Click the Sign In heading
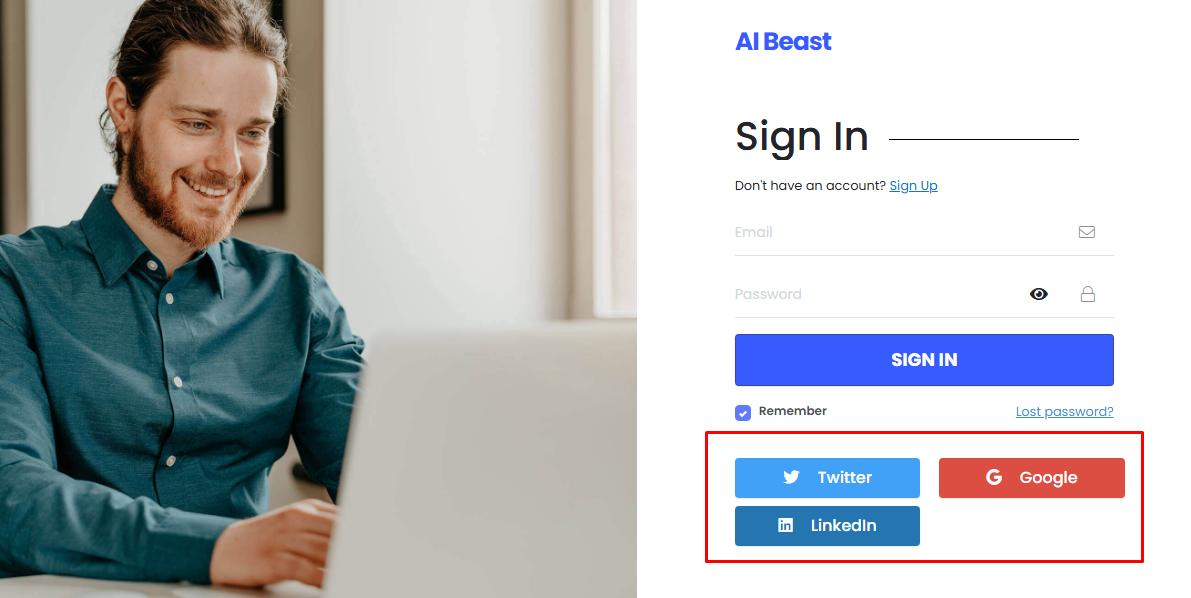This screenshot has height=598, width=1191. pos(802,137)
